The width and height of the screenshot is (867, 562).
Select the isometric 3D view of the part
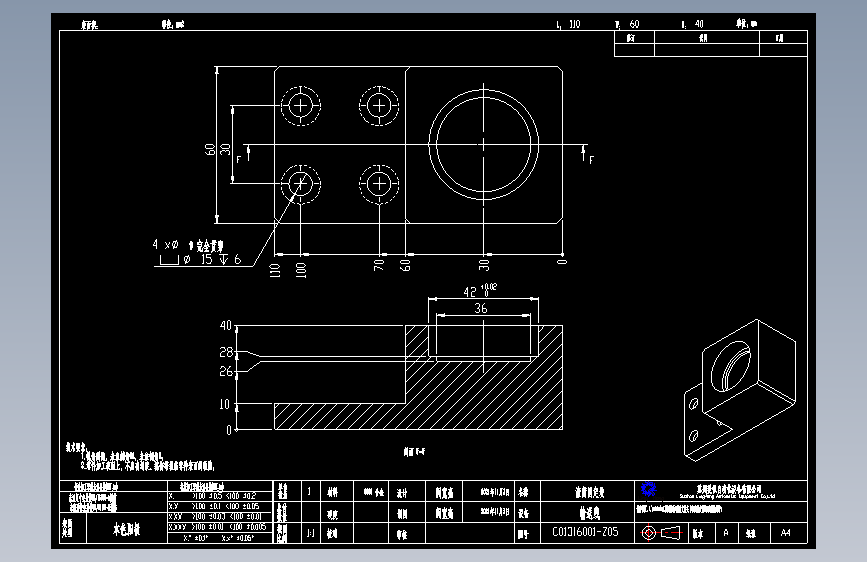pyautogui.click(x=740, y=390)
